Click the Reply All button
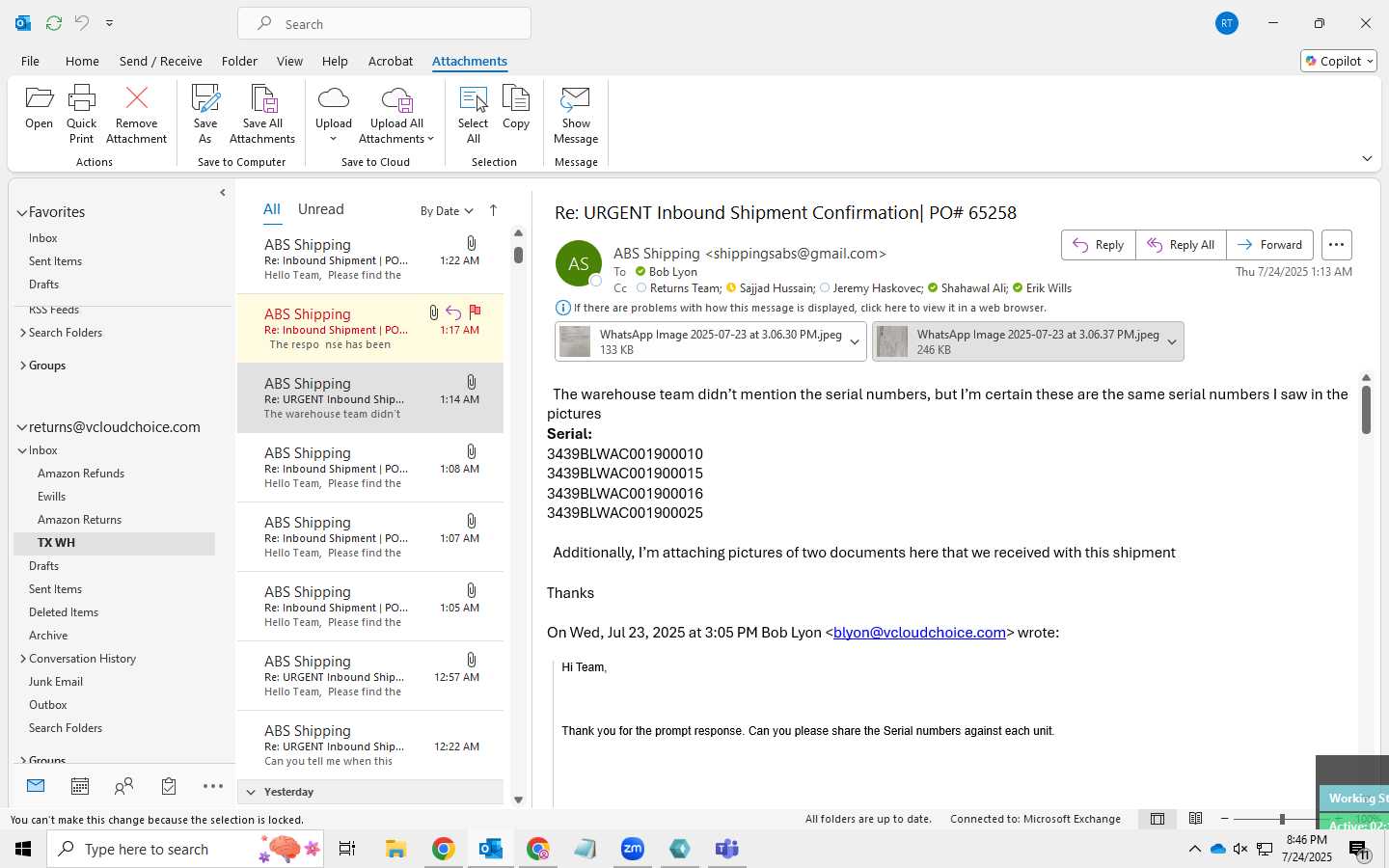Screen dimensions: 1389x868 [1181, 245]
